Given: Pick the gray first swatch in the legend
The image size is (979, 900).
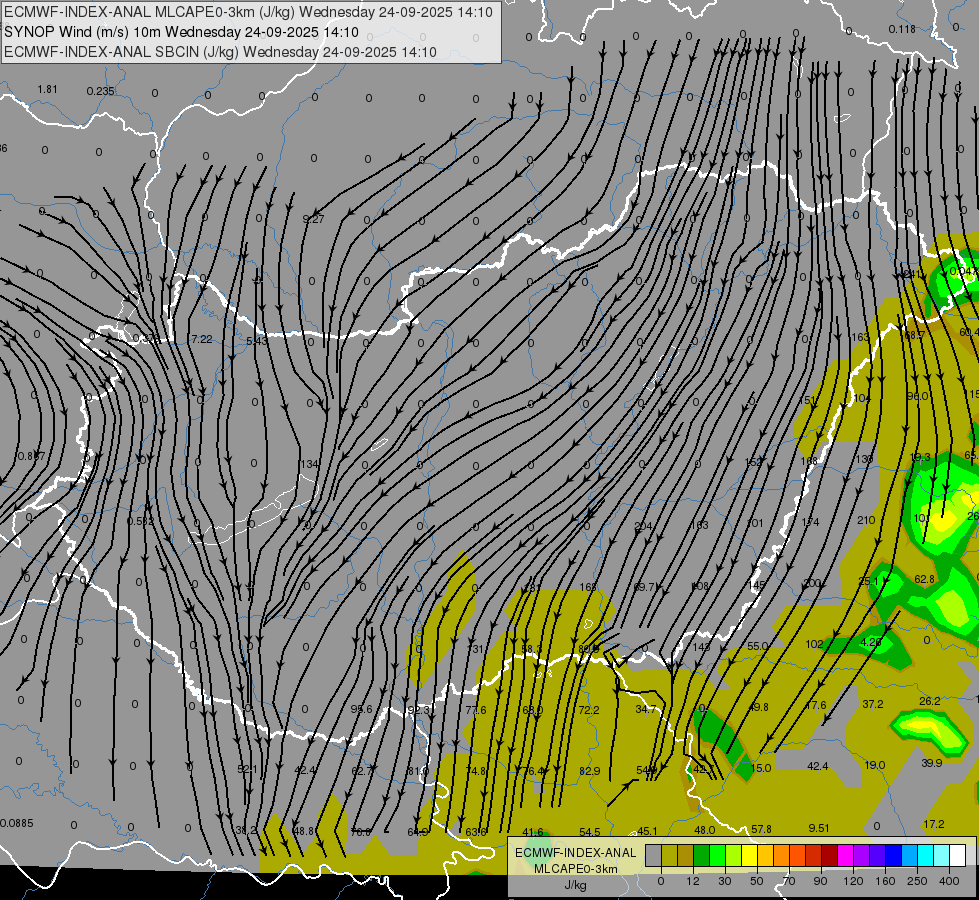Looking at the screenshot, I should [653, 856].
